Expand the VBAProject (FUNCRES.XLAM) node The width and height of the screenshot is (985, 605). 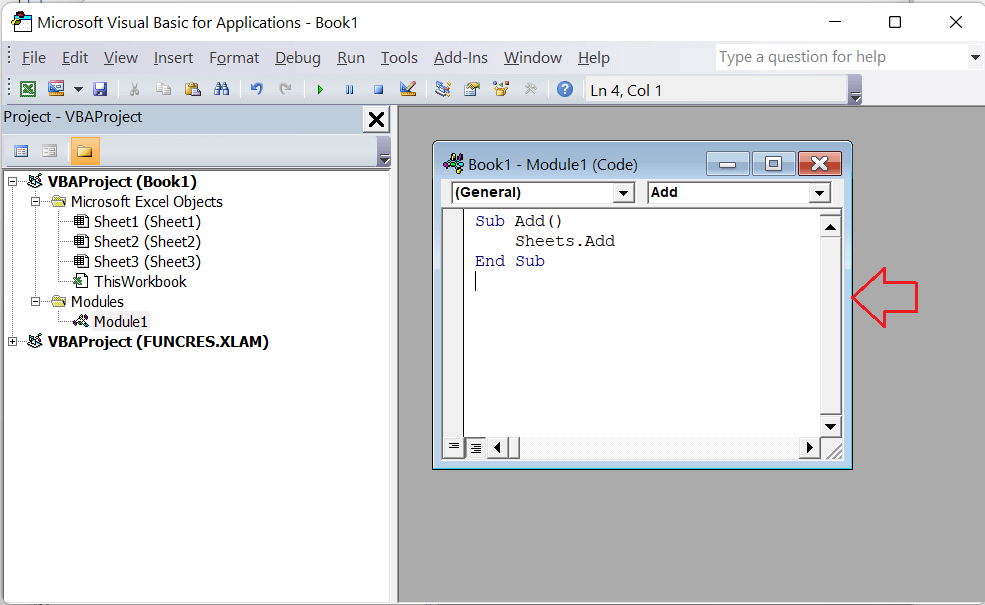point(13,342)
